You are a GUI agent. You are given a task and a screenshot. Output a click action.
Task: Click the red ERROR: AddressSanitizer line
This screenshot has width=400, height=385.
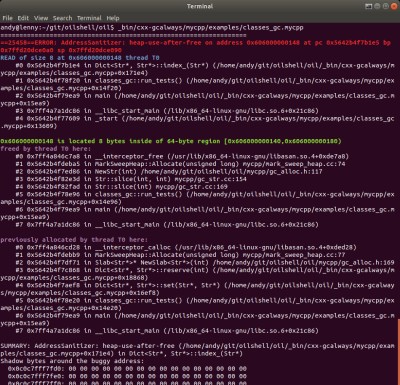click(x=196, y=46)
